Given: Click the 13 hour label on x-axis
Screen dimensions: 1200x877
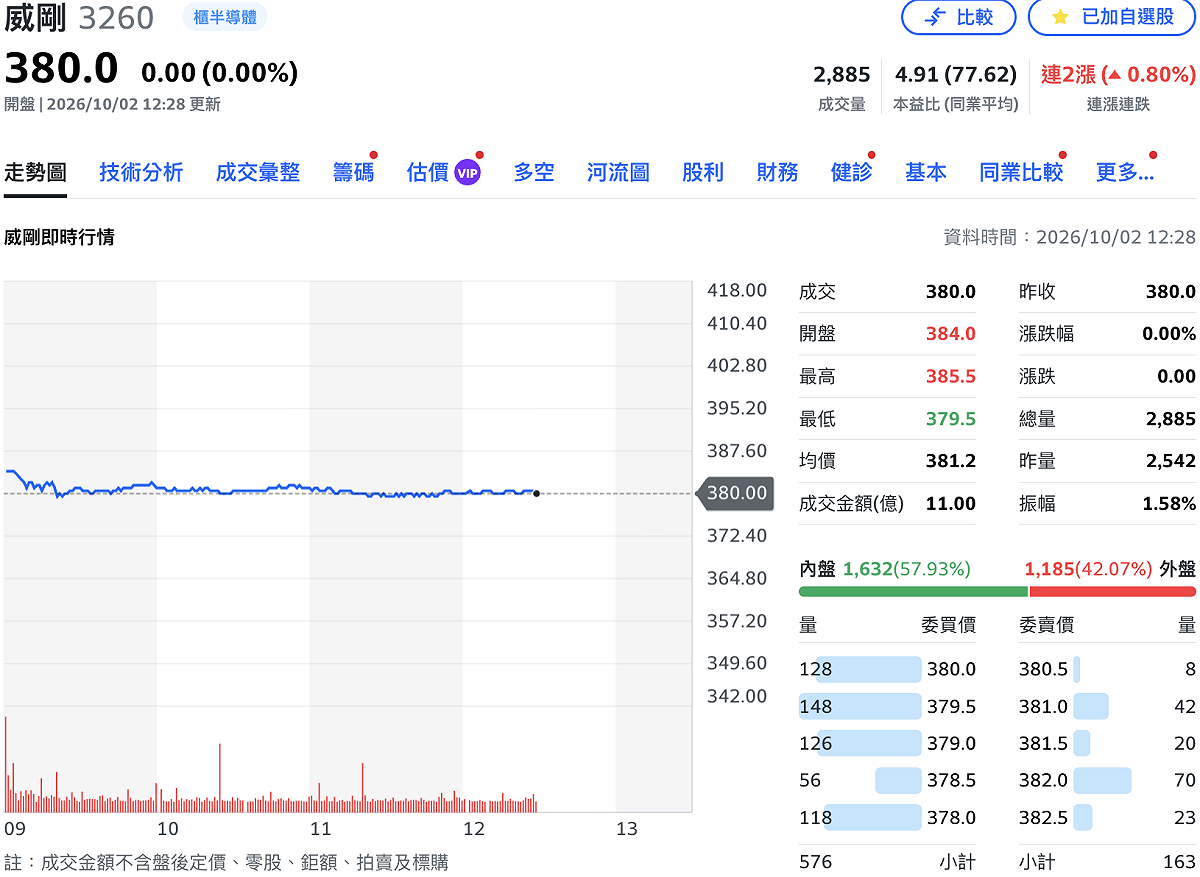Looking at the screenshot, I should tap(626, 829).
